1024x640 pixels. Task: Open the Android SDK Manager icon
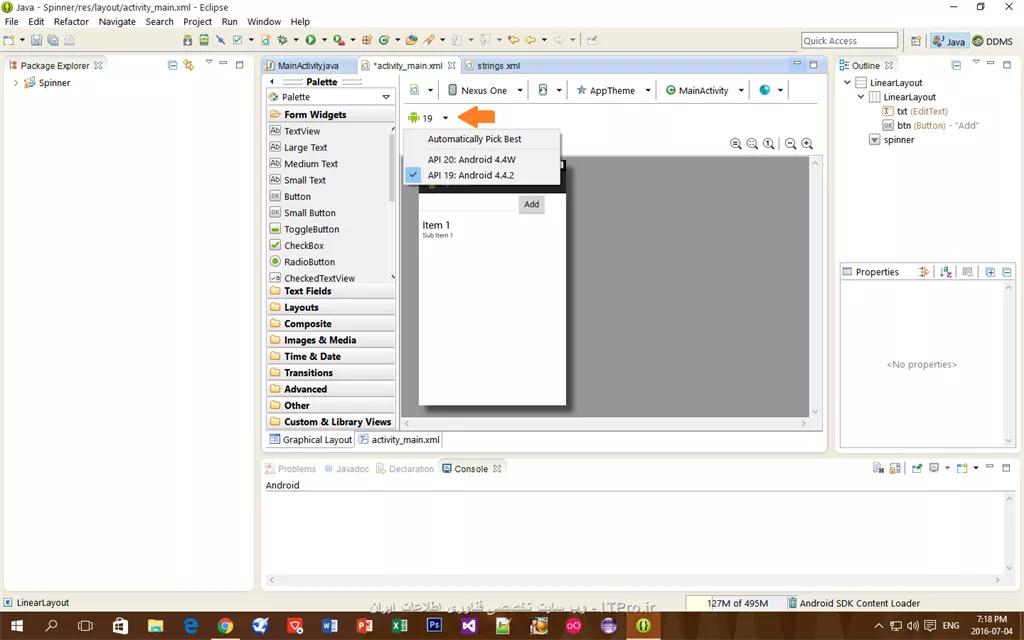point(187,40)
